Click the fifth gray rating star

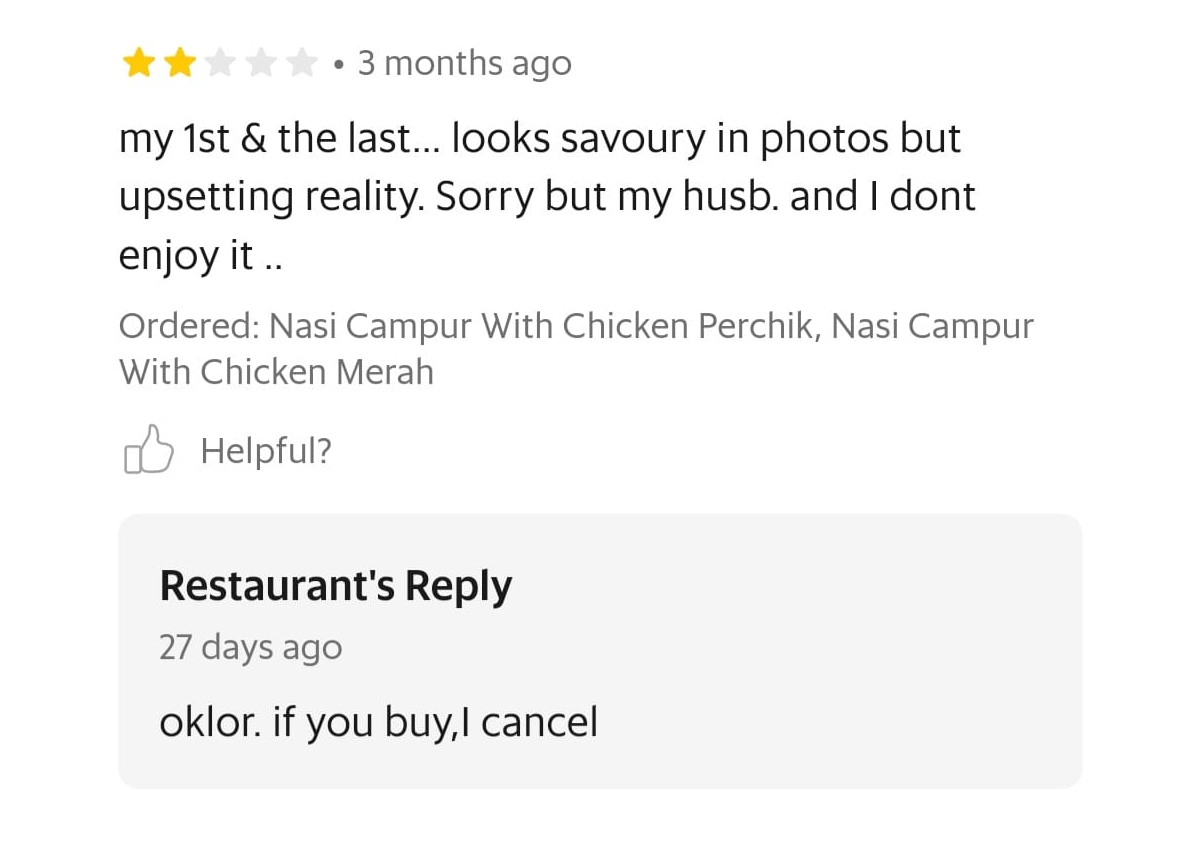[302, 65]
